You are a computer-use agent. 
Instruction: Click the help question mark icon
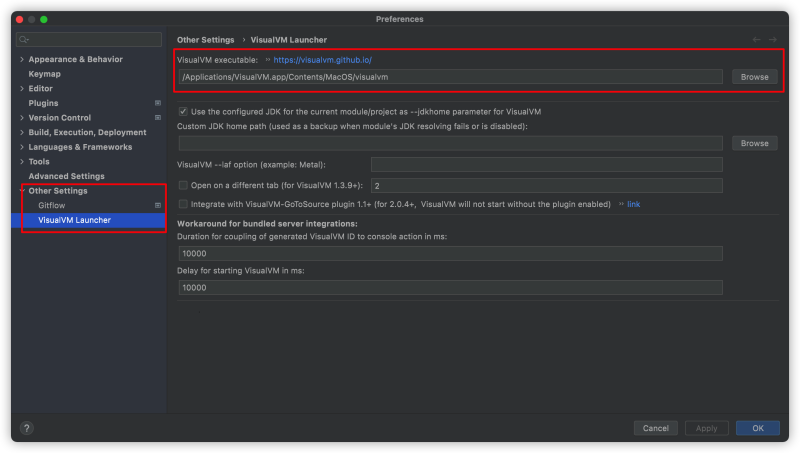click(x=27, y=428)
